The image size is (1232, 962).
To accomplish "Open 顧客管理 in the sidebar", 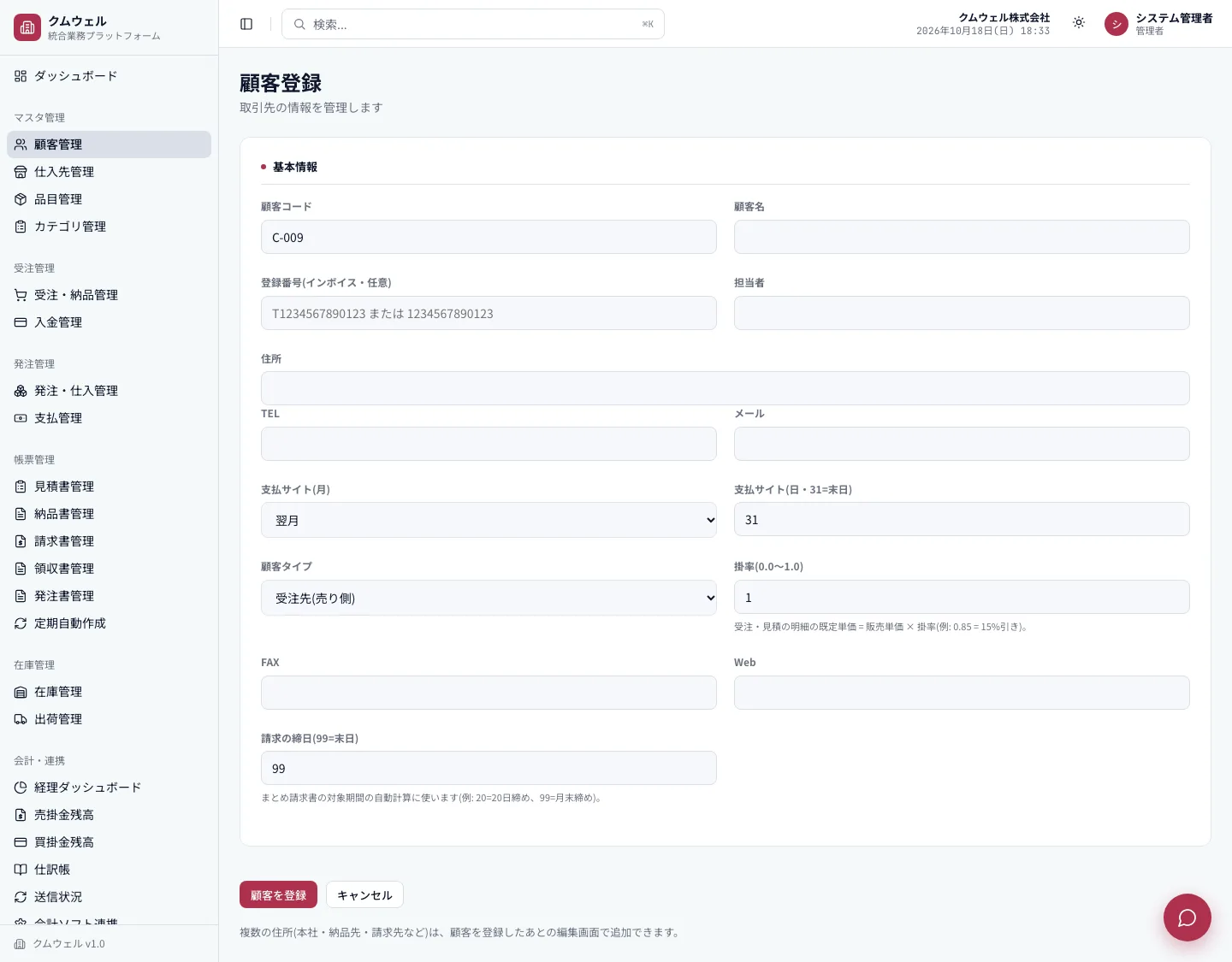I will (109, 145).
